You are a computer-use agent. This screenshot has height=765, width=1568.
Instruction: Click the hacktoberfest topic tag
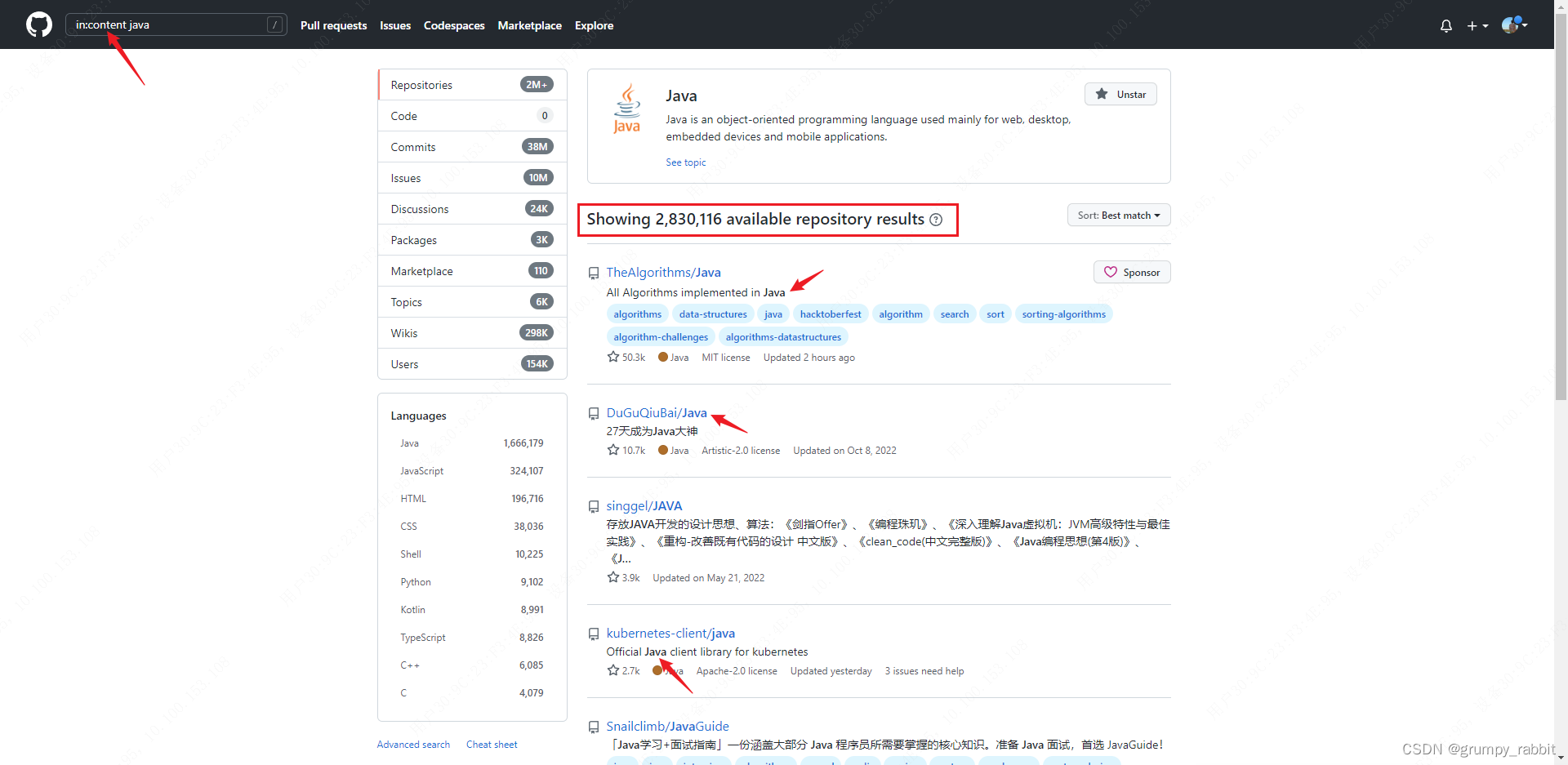pyautogui.click(x=831, y=314)
